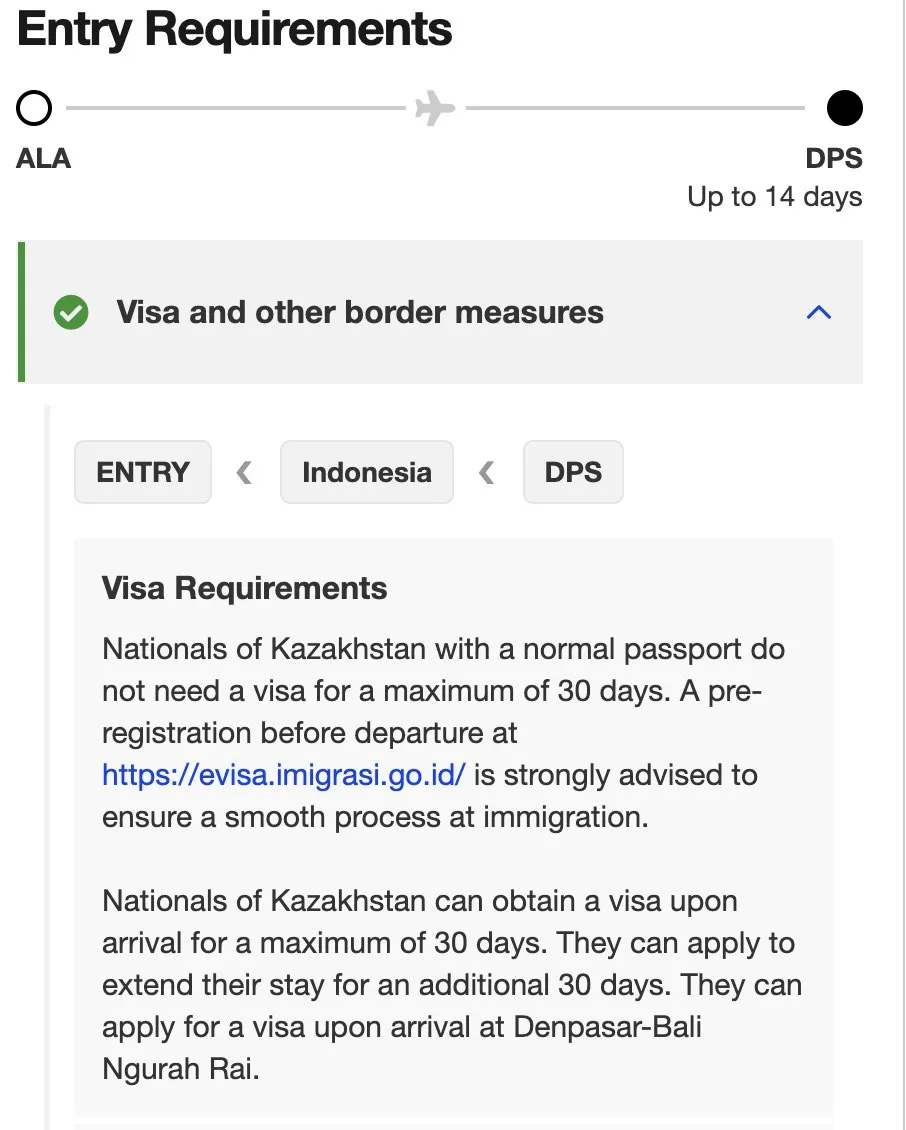The width and height of the screenshot is (906, 1130).
Task: Click the DPS airport code under the route
Action: point(834,159)
